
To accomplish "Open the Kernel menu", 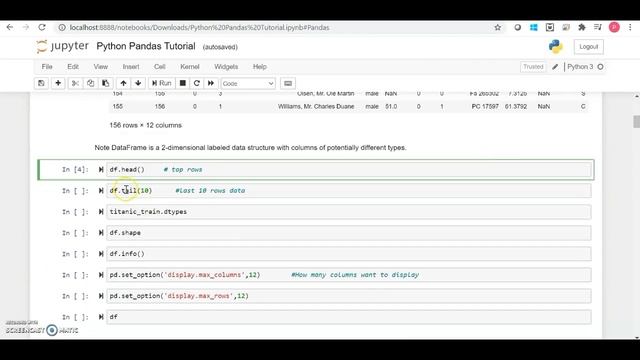I will pos(190,67).
